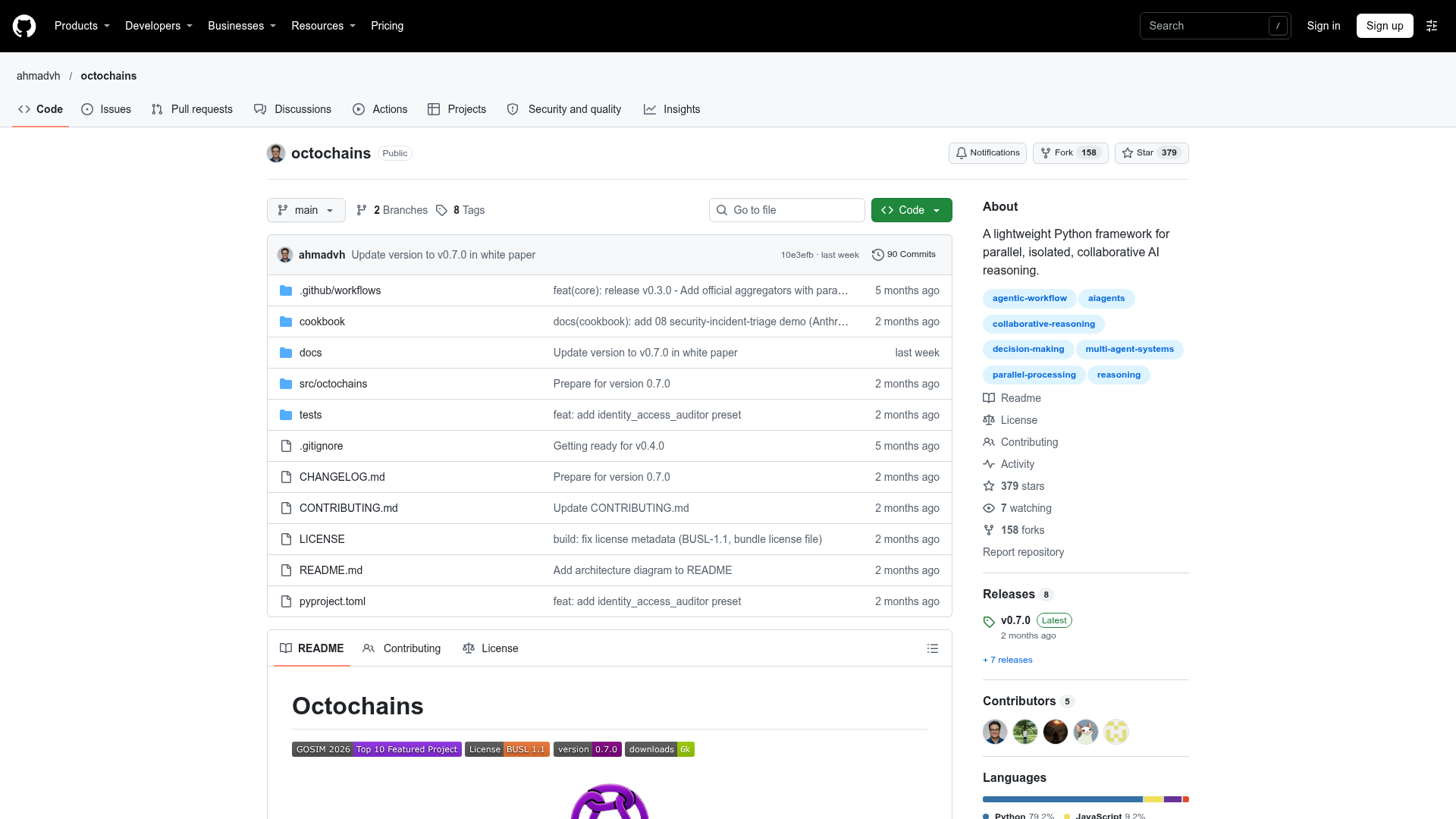The height and width of the screenshot is (819, 1456).
Task: Select the agentic-workflow topic tag
Action: pyautogui.click(x=1029, y=299)
